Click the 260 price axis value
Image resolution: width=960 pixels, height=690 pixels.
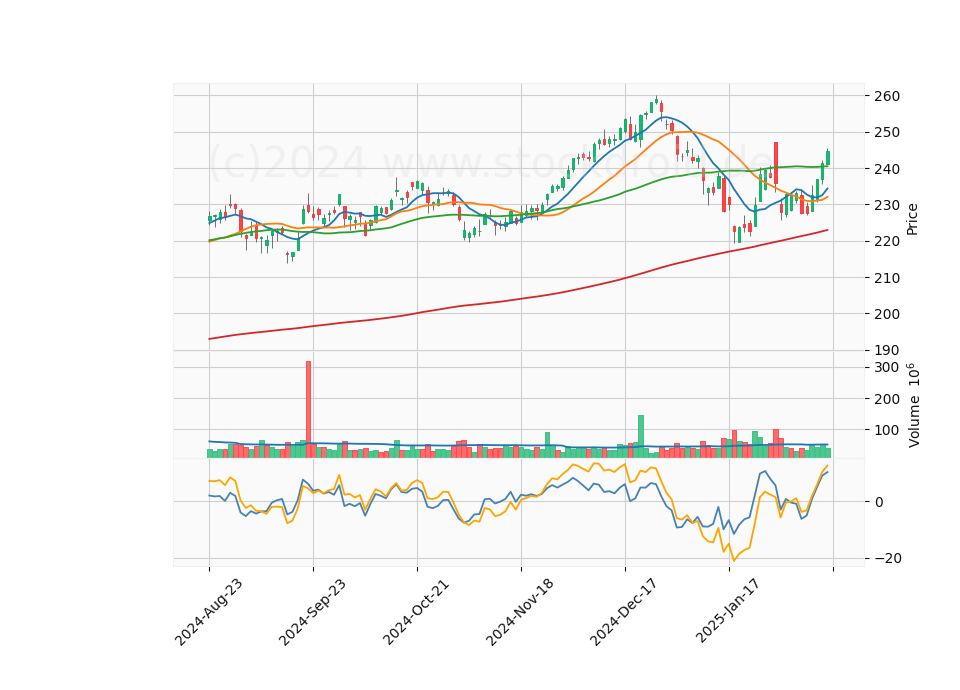click(x=887, y=96)
